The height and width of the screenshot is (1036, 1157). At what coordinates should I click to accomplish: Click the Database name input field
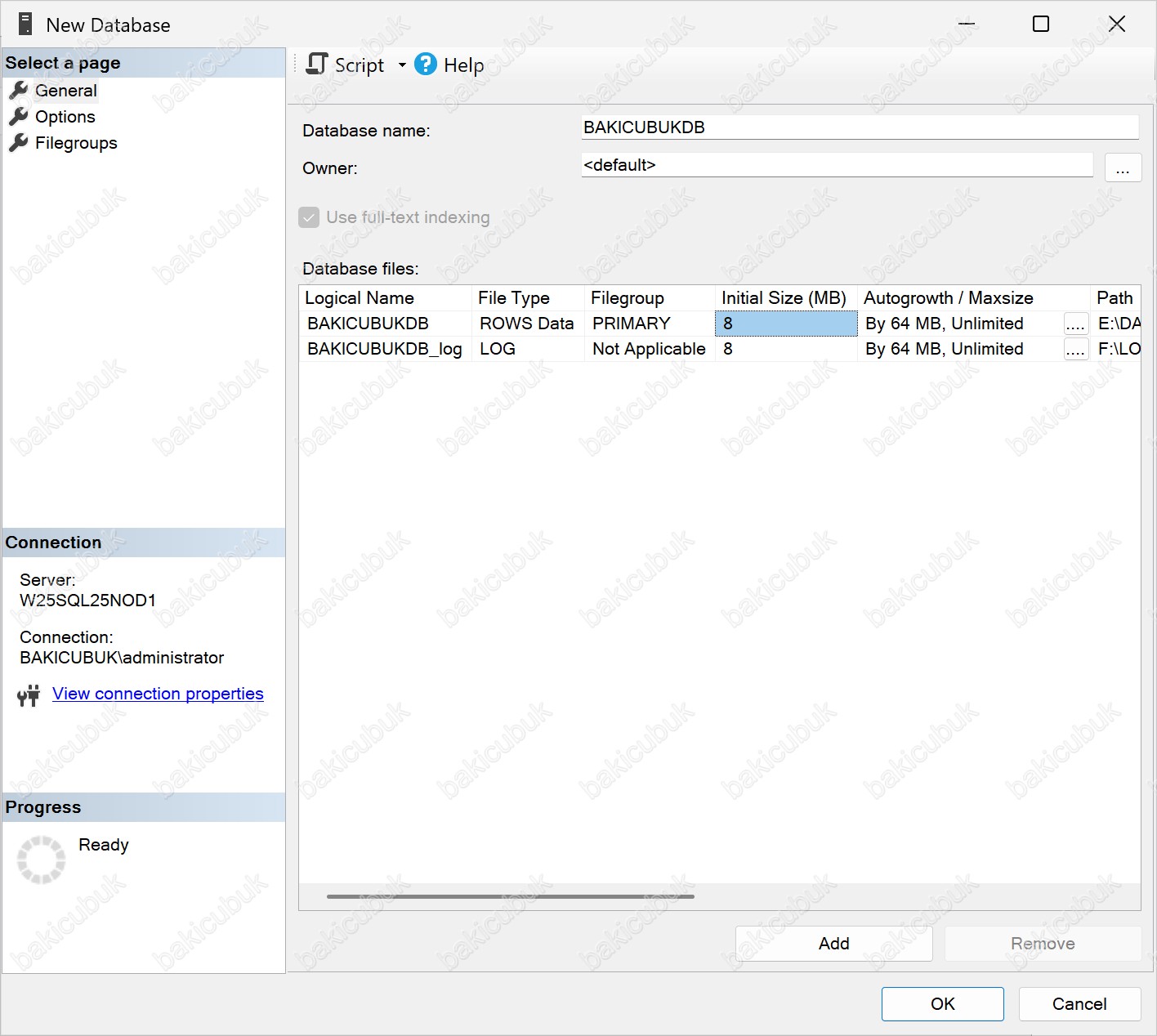tap(858, 127)
